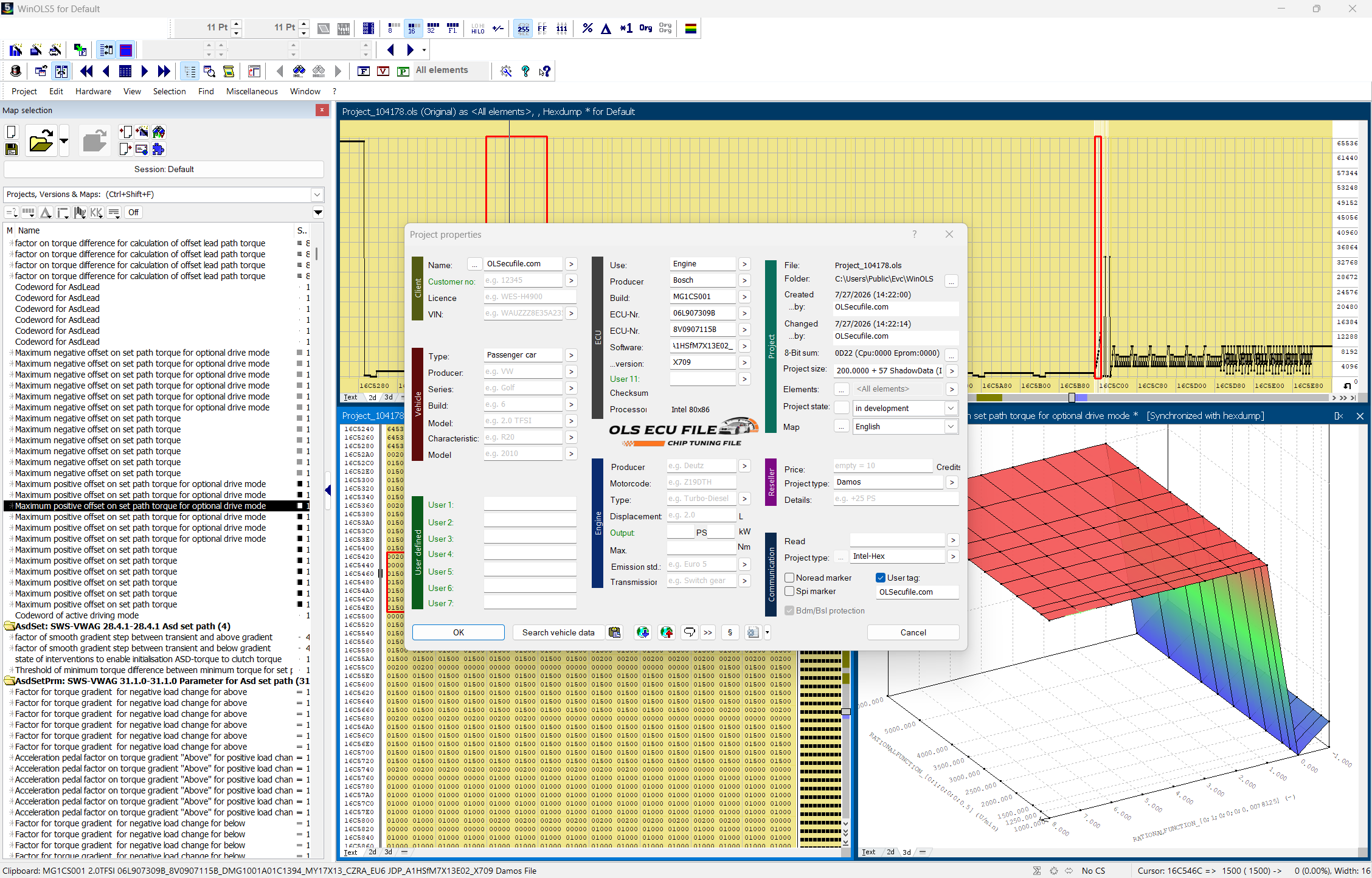
Task: Click the red V version view icon
Action: click(383, 71)
